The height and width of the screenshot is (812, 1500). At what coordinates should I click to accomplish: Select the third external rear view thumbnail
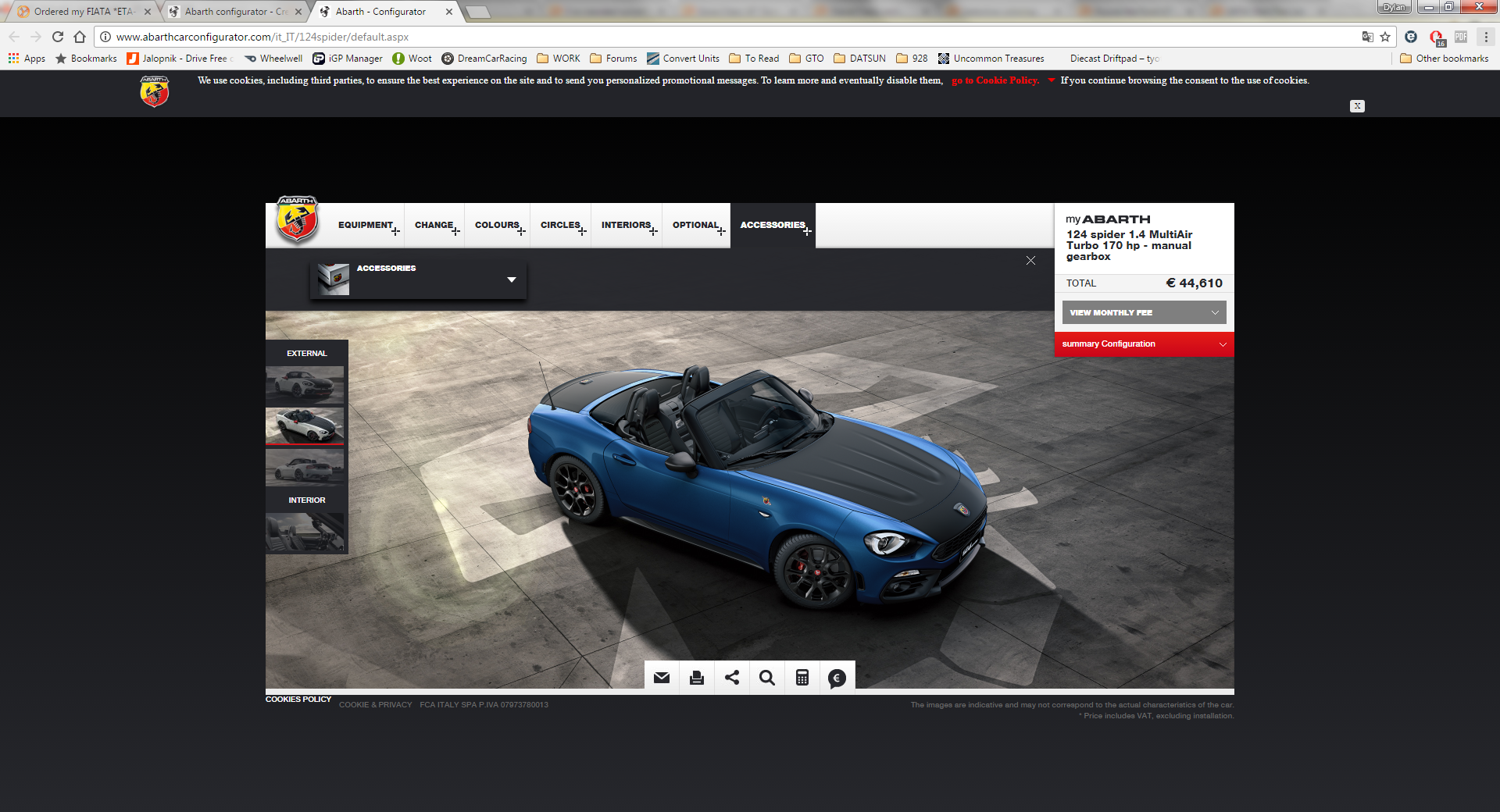click(x=305, y=467)
